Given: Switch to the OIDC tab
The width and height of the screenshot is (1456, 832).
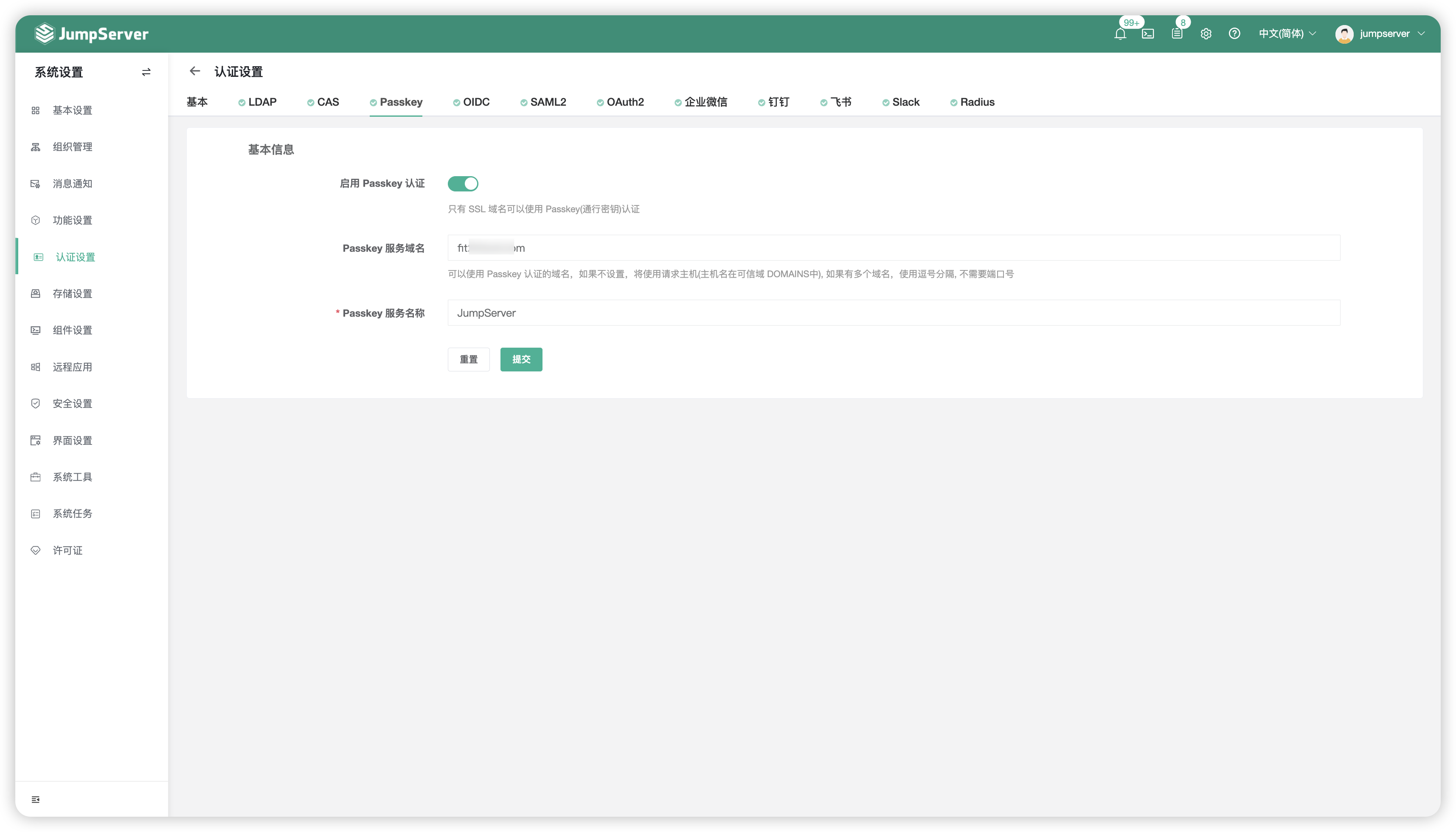Looking at the screenshot, I should pyautogui.click(x=471, y=102).
